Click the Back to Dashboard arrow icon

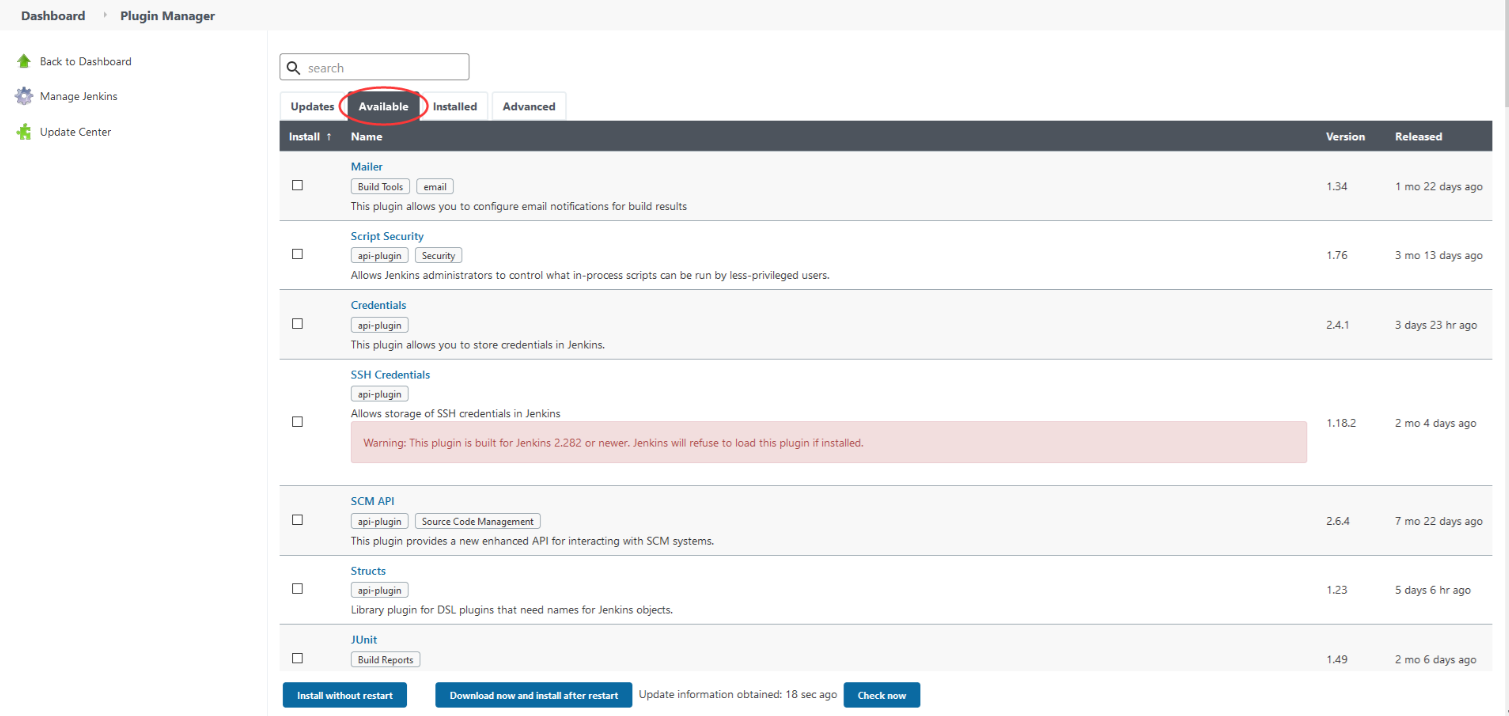click(24, 61)
